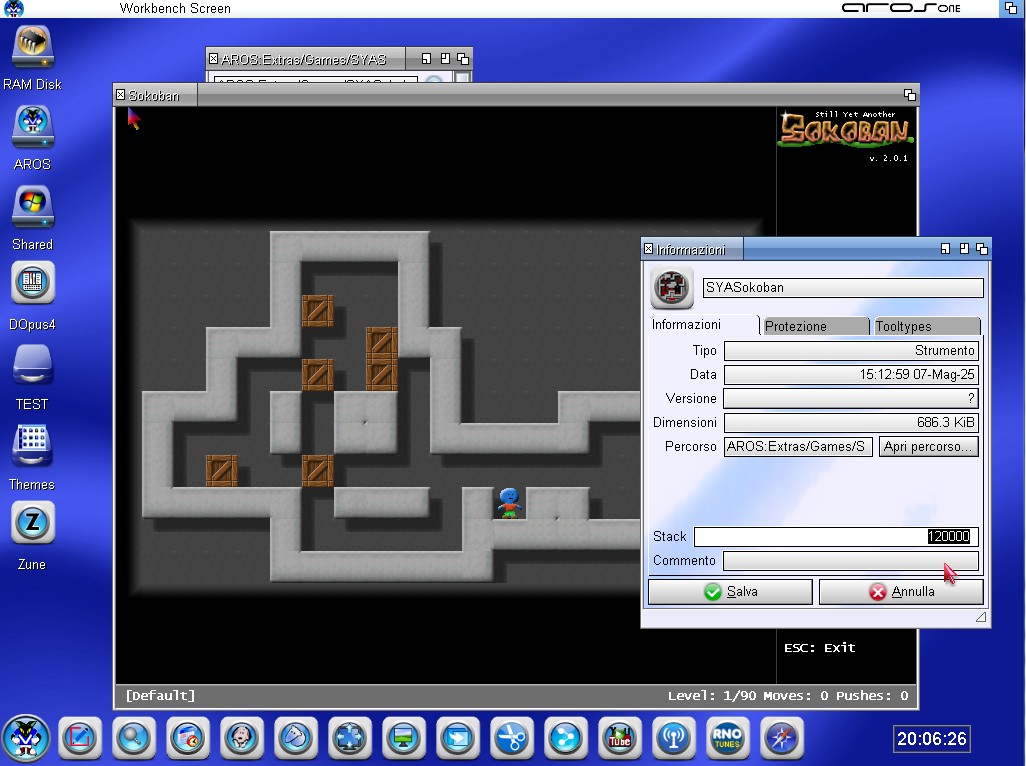Switch to the Protezione tab
Screen dimensions: 1026x766
click(814, 327)
